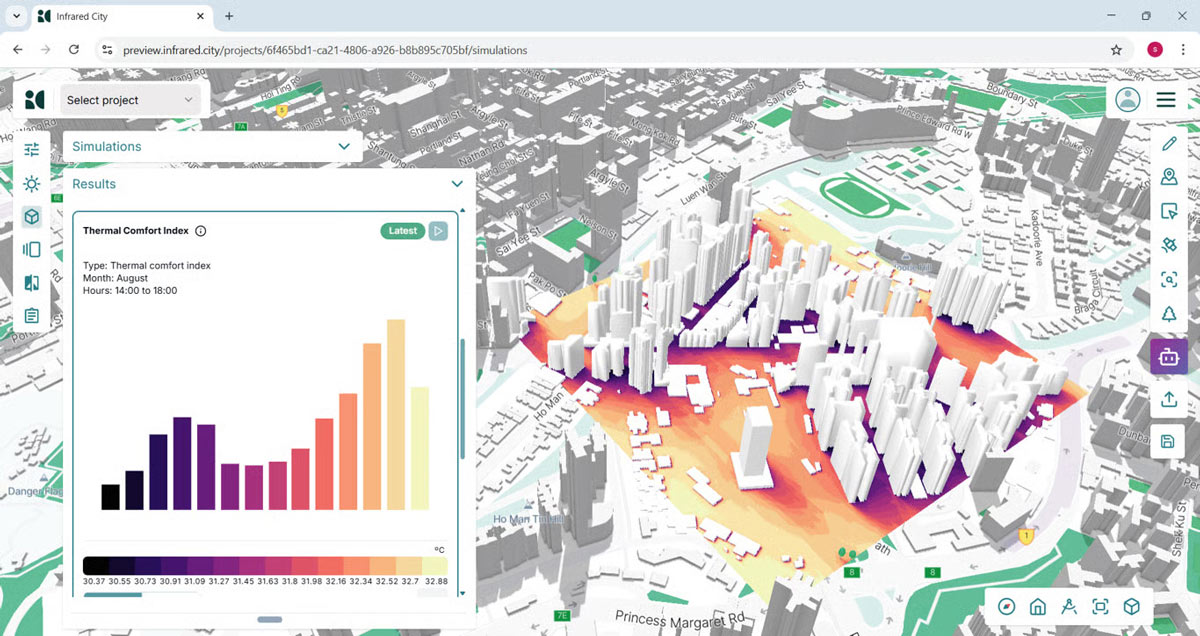This screenshot has width=1200, height=636.
Task: Toggle the 3D cube view icon at bottom right
Action: tap(1131, 606)
